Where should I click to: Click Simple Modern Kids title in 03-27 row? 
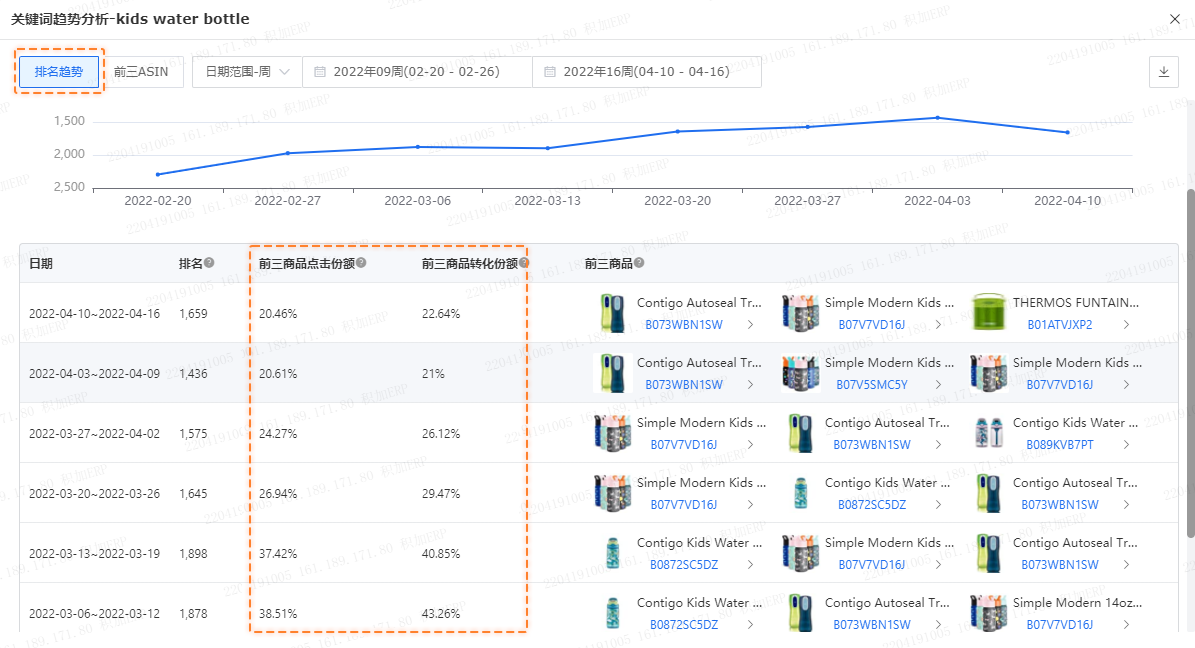point(701,422)
